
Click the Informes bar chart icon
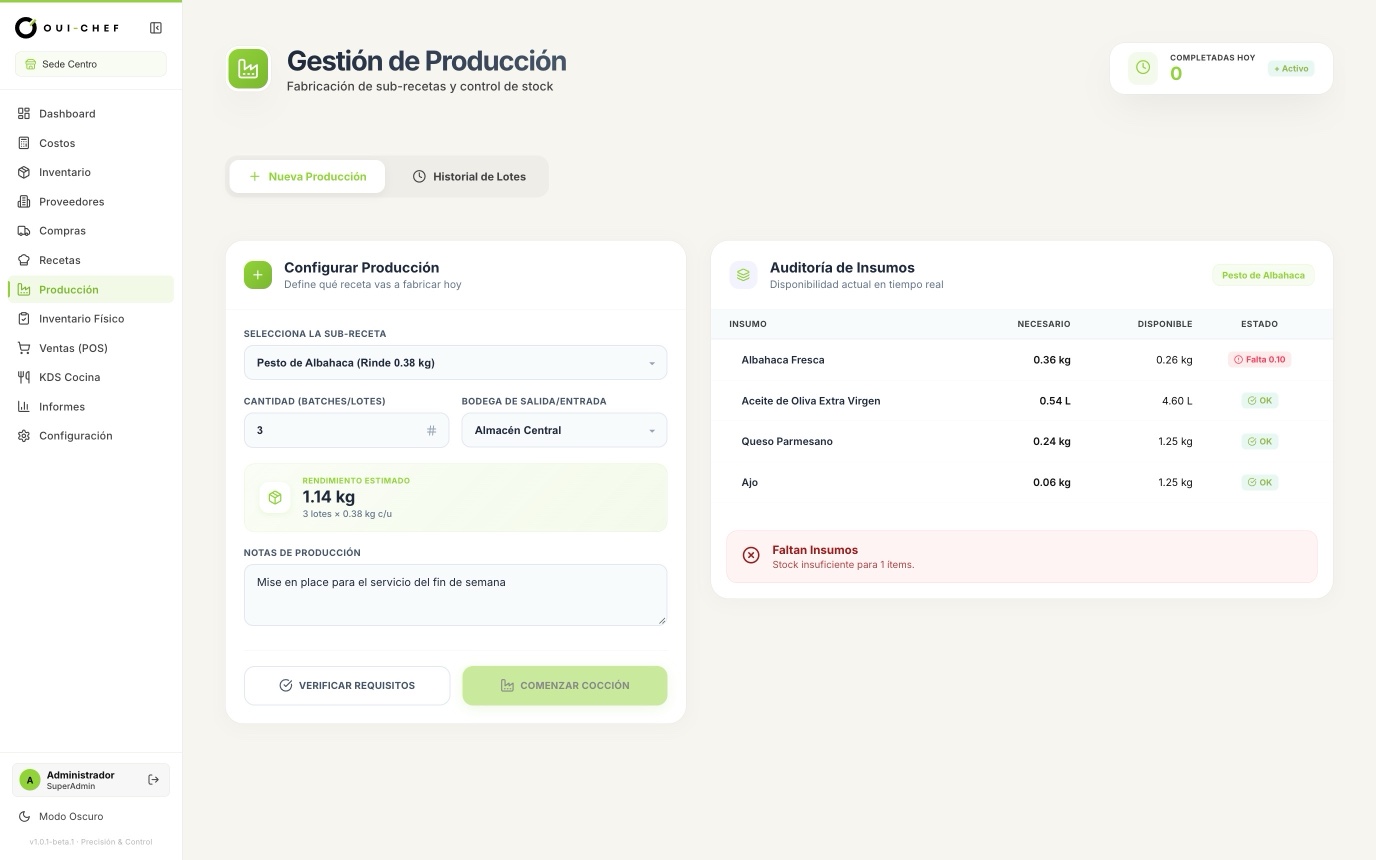pyautogui.click(x=24, y=407)
